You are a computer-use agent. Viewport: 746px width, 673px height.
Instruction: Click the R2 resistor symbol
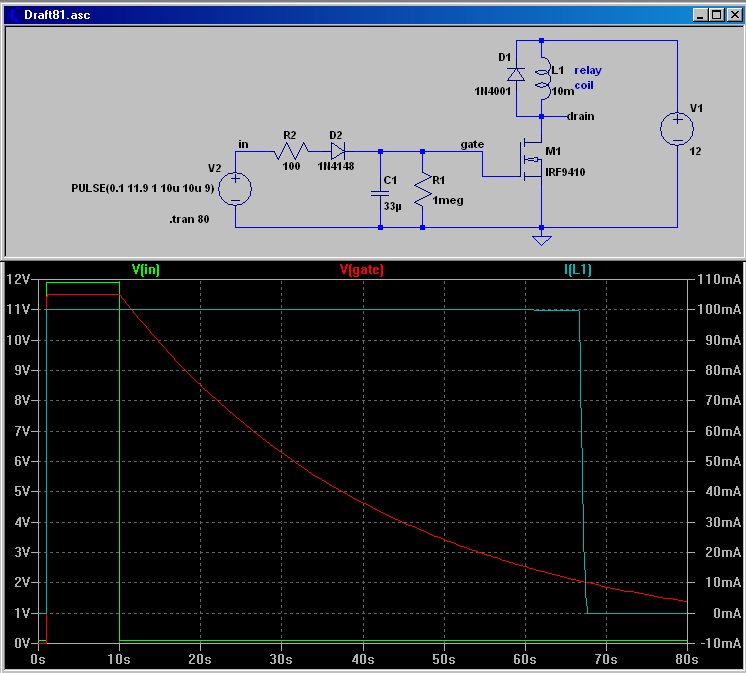291,151
